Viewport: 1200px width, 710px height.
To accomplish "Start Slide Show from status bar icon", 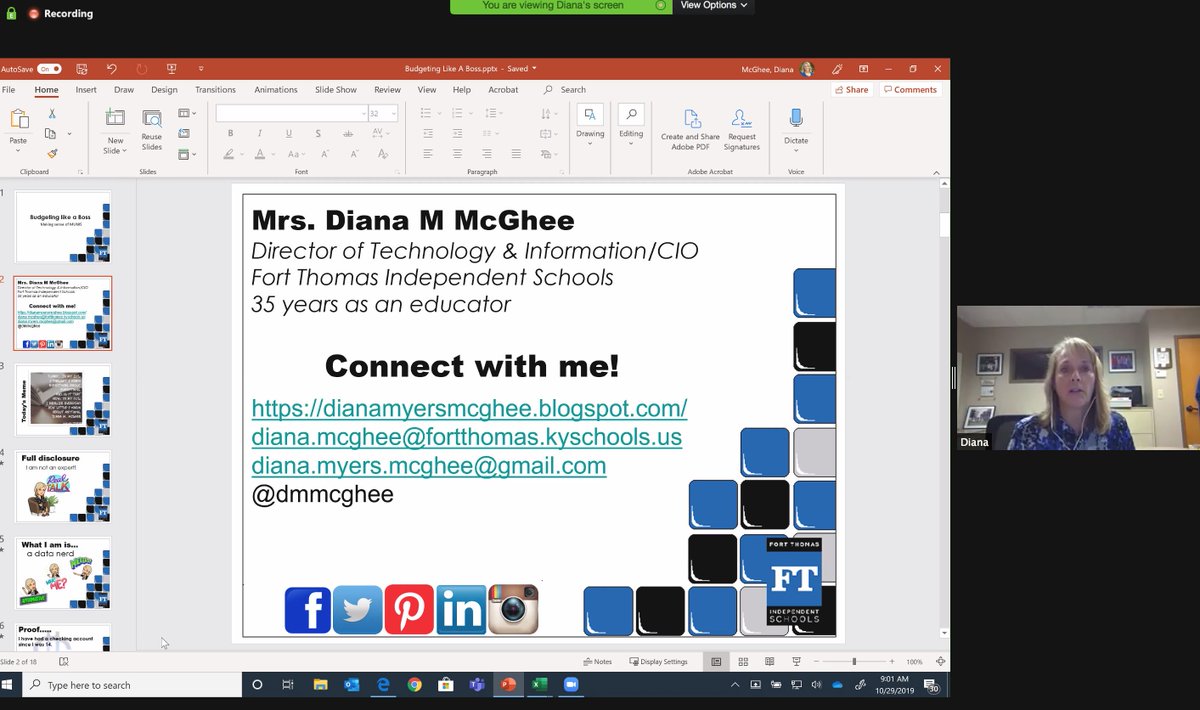I will tap(796, 662).
